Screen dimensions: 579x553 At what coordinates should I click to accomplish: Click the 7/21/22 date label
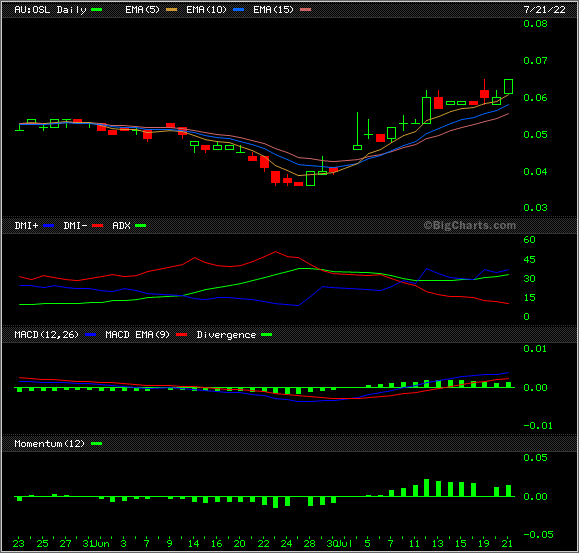[544, 10]
